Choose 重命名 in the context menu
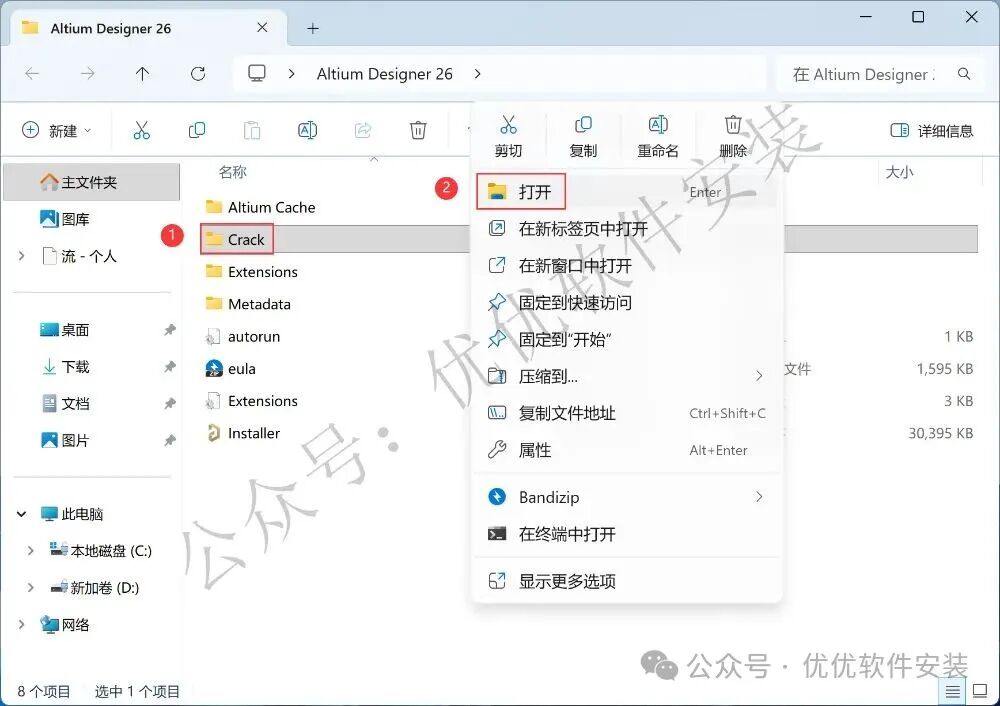The height and width of the screenshot is (706, 1000). (658, 136)
